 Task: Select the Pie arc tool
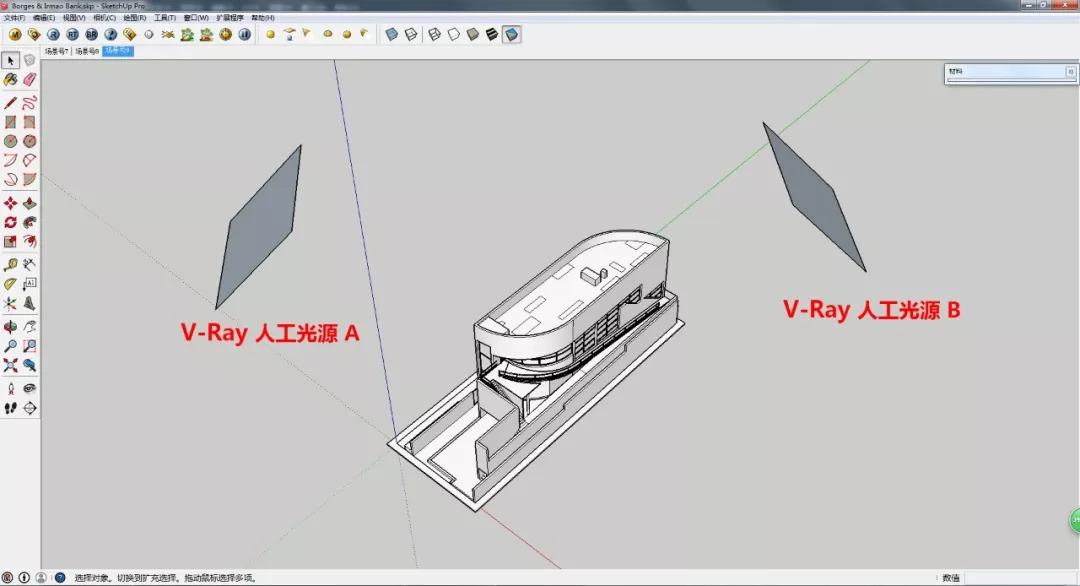30,180
